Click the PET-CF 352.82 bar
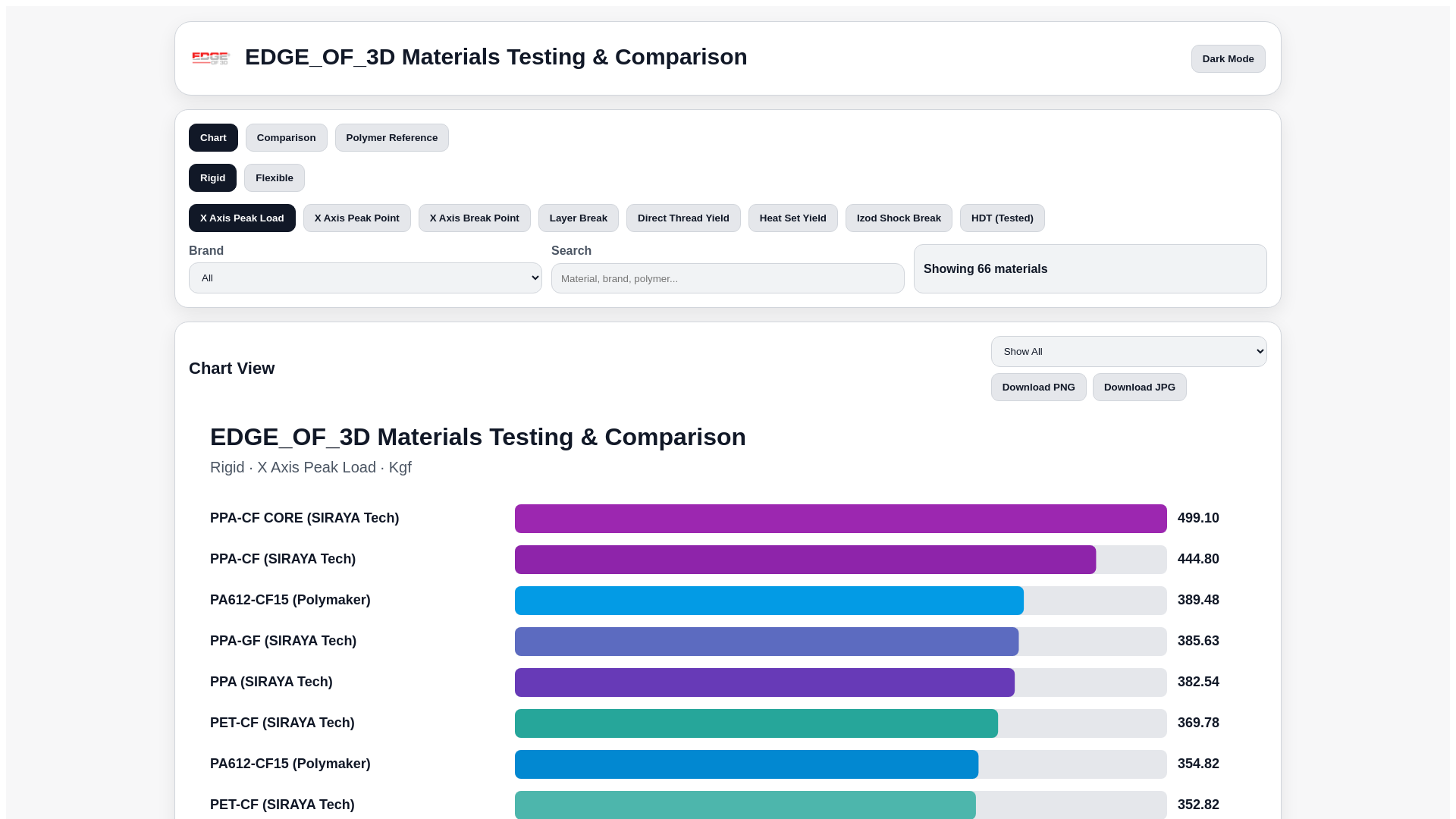 pos(745,805)
